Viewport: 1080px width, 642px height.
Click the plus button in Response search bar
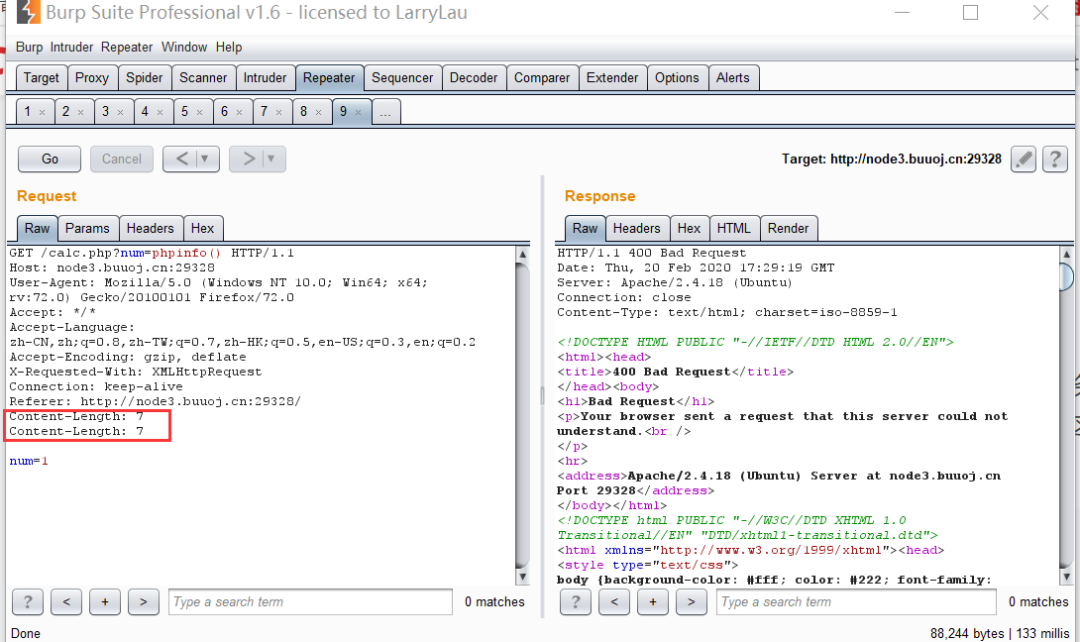tap(652, 602)
